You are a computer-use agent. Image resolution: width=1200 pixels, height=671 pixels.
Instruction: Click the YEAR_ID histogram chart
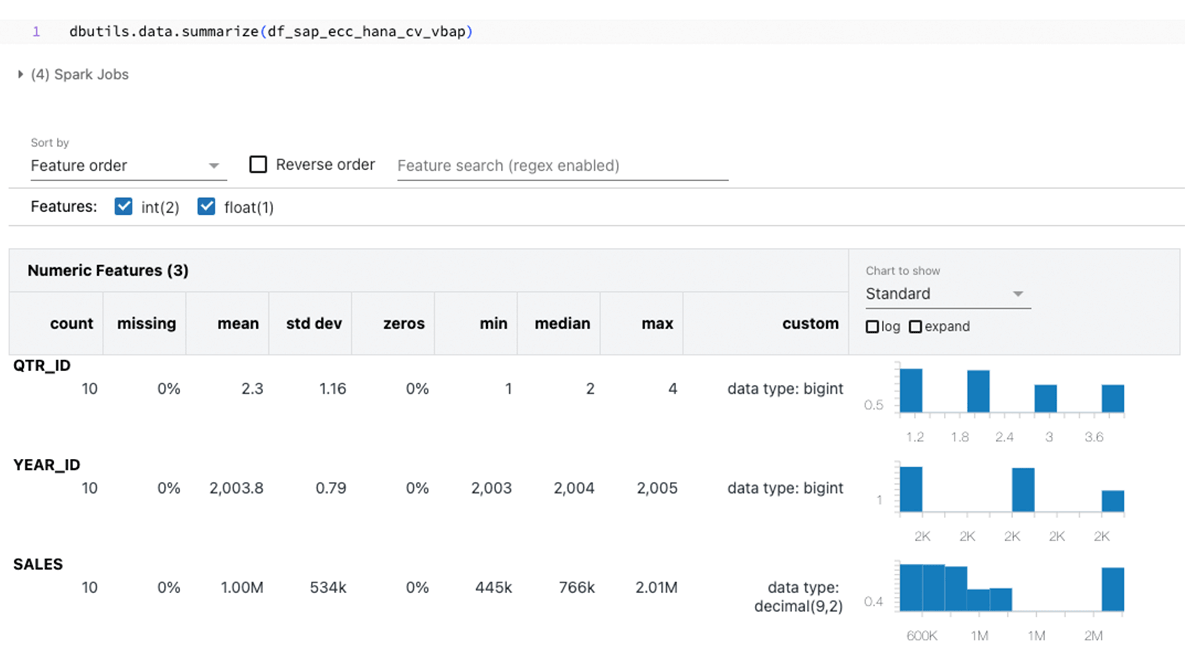click(x=1011, y=489)
